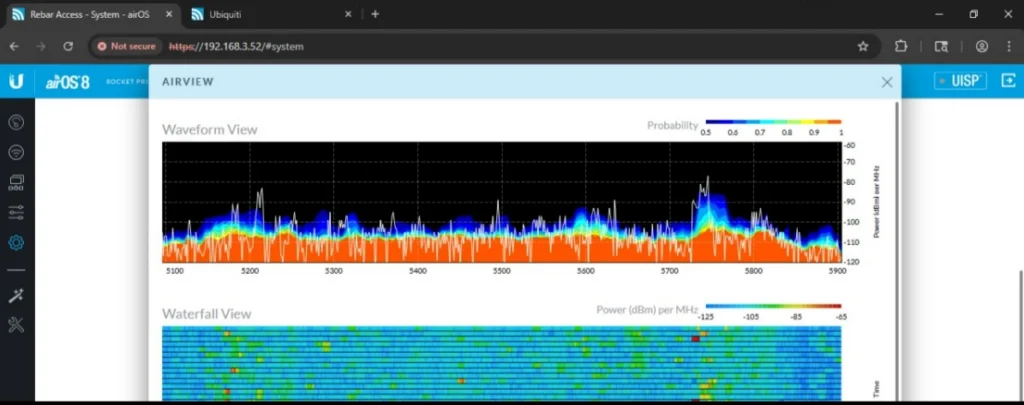Go forward in browser history
Image resolution: width=1024 pixels, height=405 pixels.
tap(41, 46)
